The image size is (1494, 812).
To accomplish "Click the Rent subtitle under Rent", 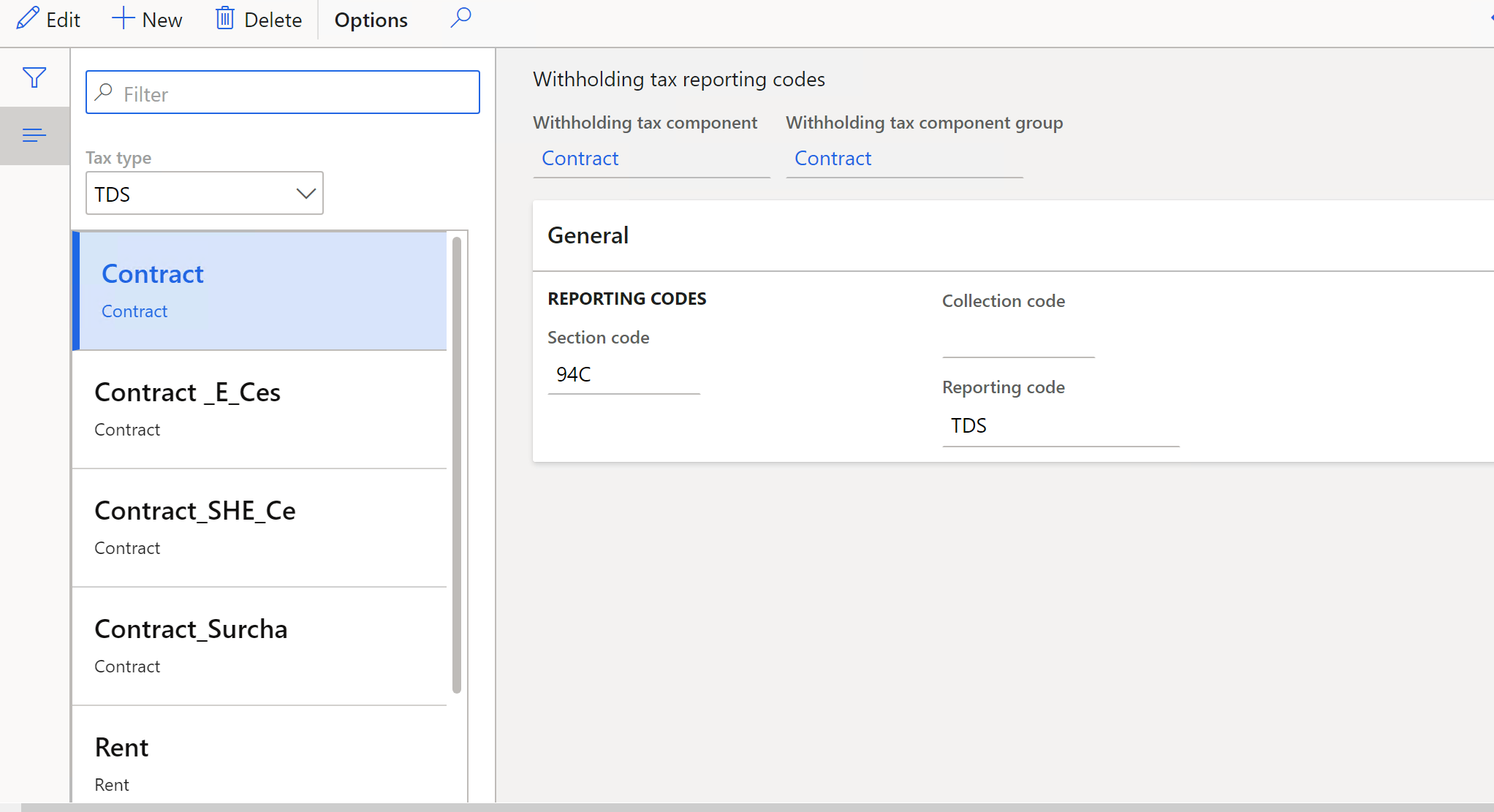I will click(x=111, y=784).
